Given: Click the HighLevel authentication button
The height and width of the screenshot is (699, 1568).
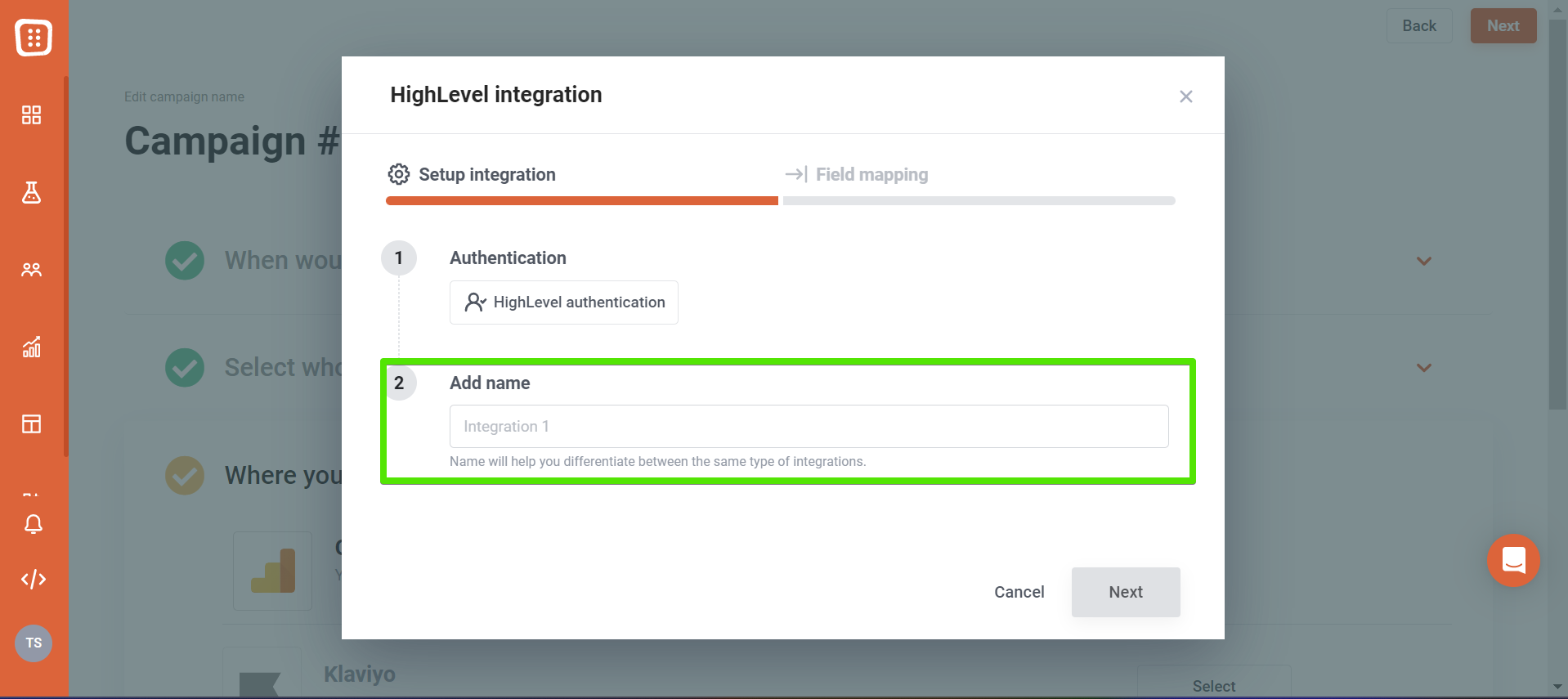Looking at the screenshot, I should tap(564, 302).
